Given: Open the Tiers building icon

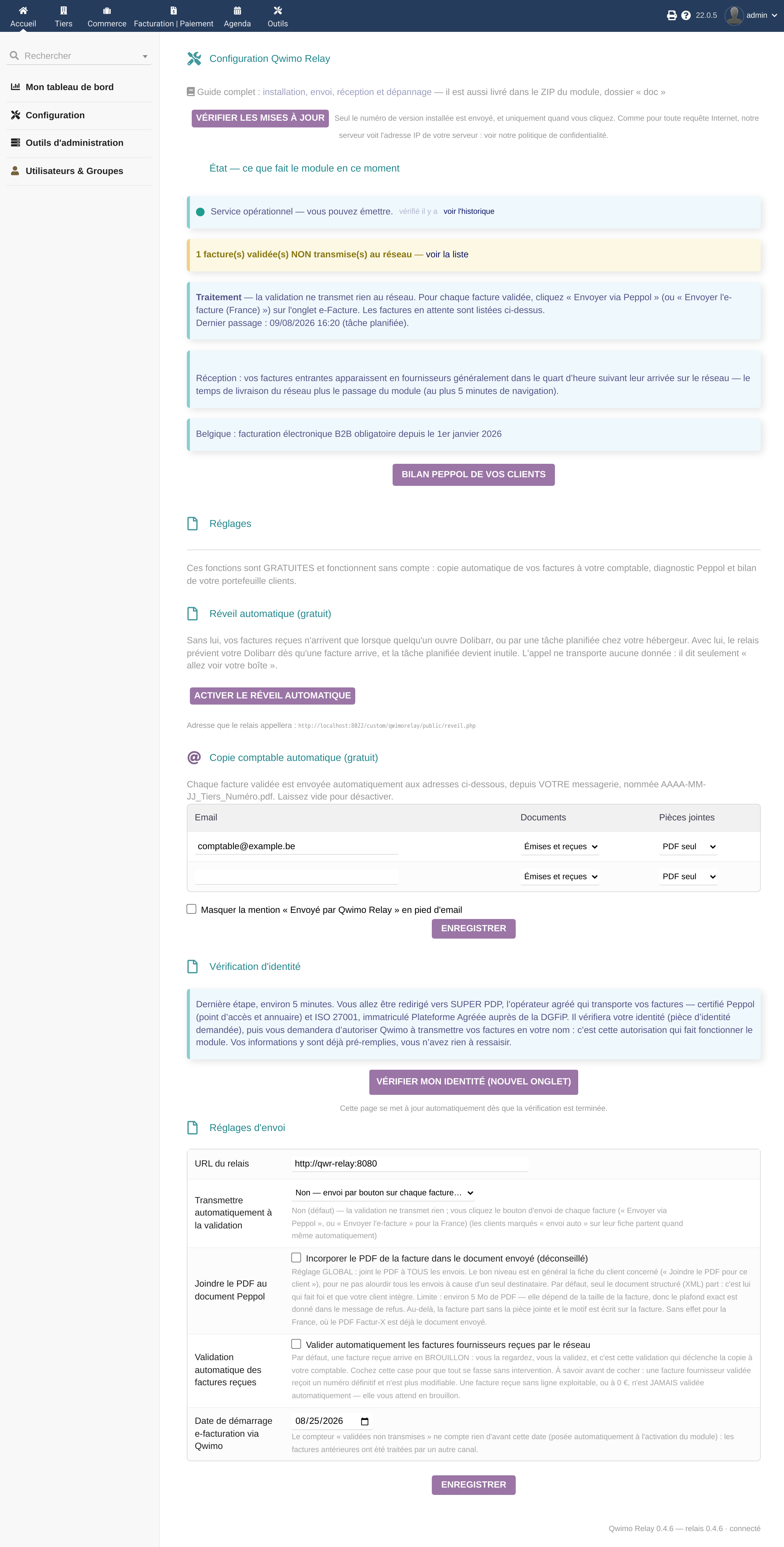Looking at the screenshot, I should pyautogui.click(x=64, y=10).
